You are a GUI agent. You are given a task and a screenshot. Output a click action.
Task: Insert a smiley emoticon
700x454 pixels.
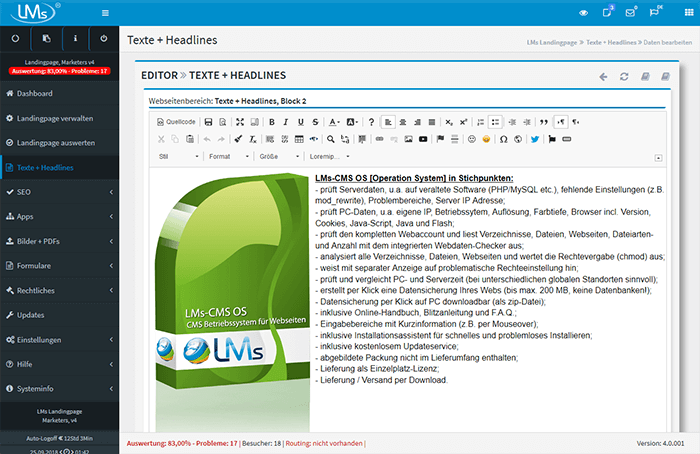pyautogui.click(x=472, y=139)
